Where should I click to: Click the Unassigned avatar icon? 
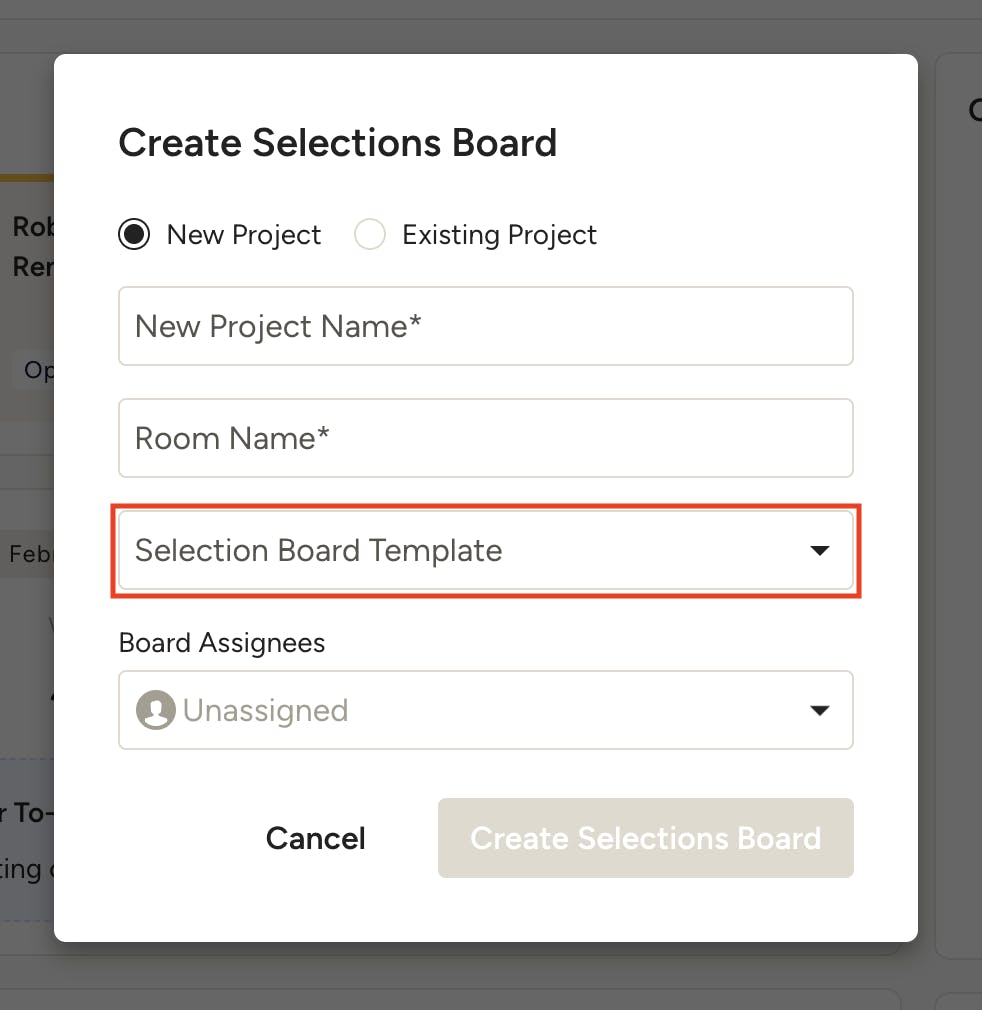(156, 711)
